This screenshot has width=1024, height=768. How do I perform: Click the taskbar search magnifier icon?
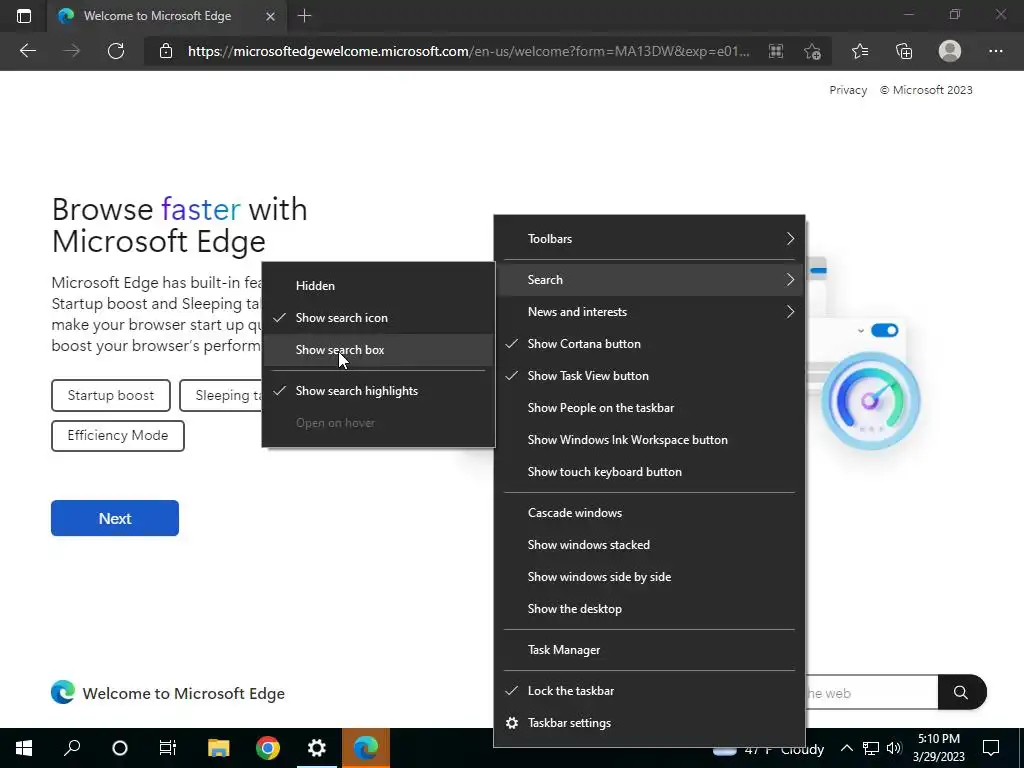click(x=72, y=748)
